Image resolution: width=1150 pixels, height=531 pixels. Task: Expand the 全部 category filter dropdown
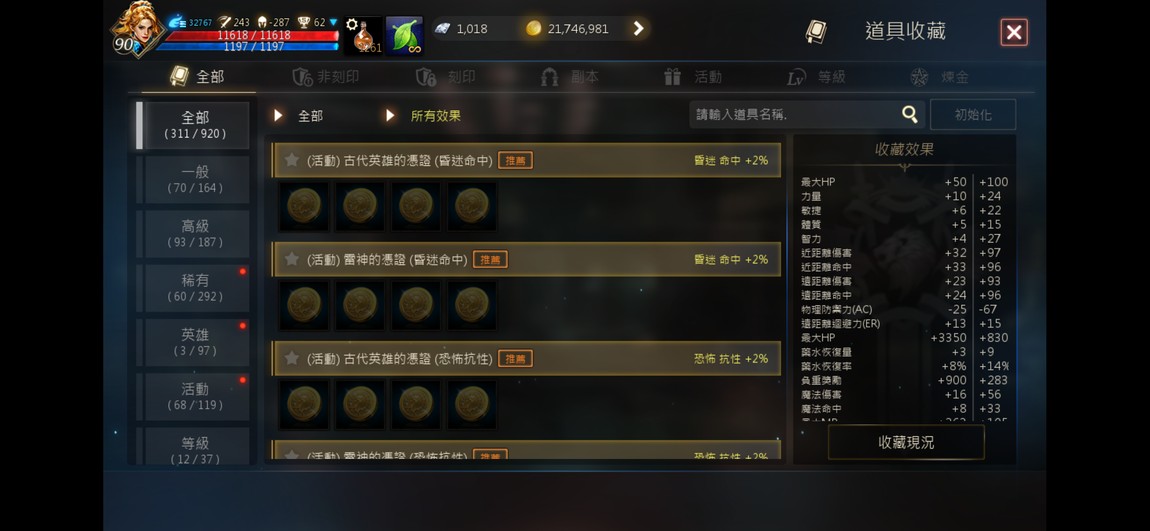point(299,116)
